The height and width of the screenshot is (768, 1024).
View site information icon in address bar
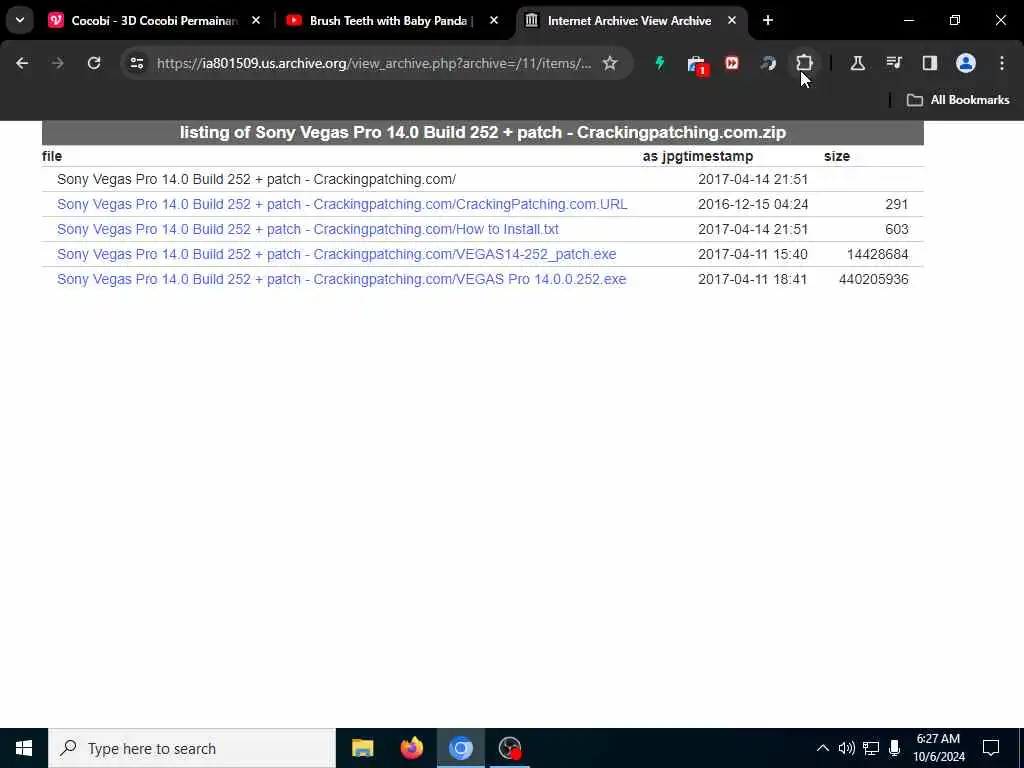tap(136, 63)
